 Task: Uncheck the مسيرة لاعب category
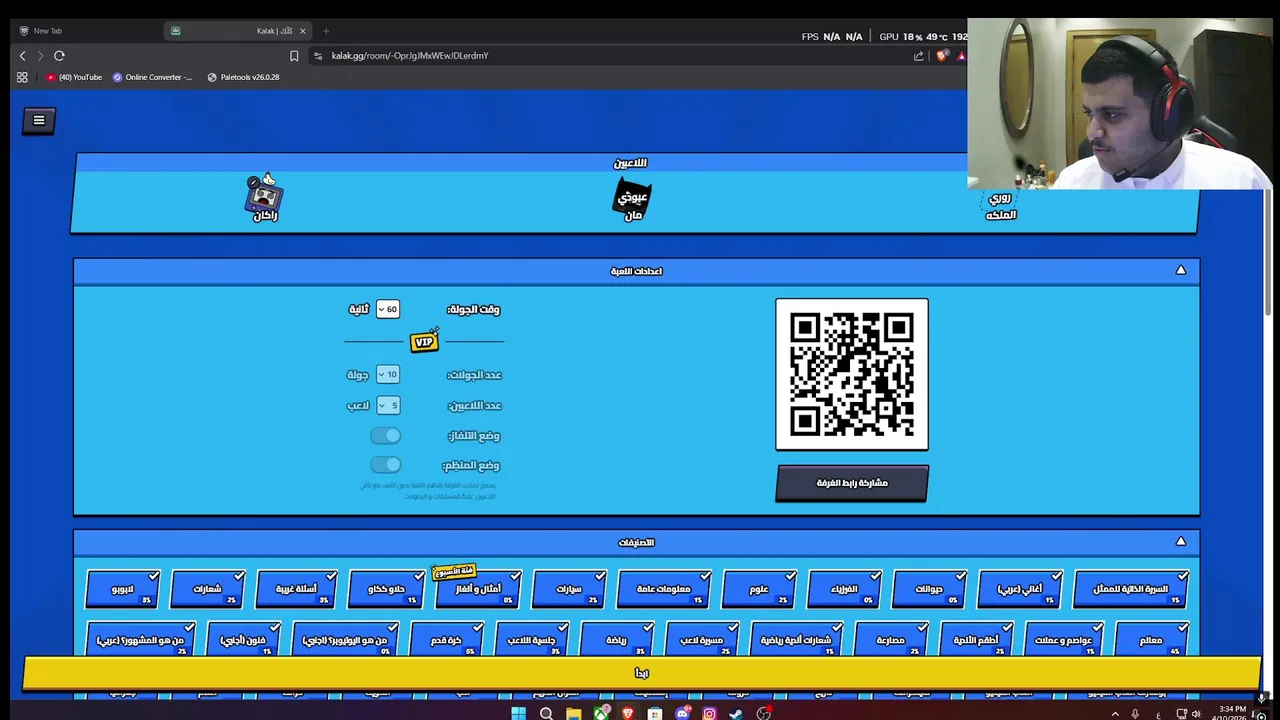click(x=701, y=640)
